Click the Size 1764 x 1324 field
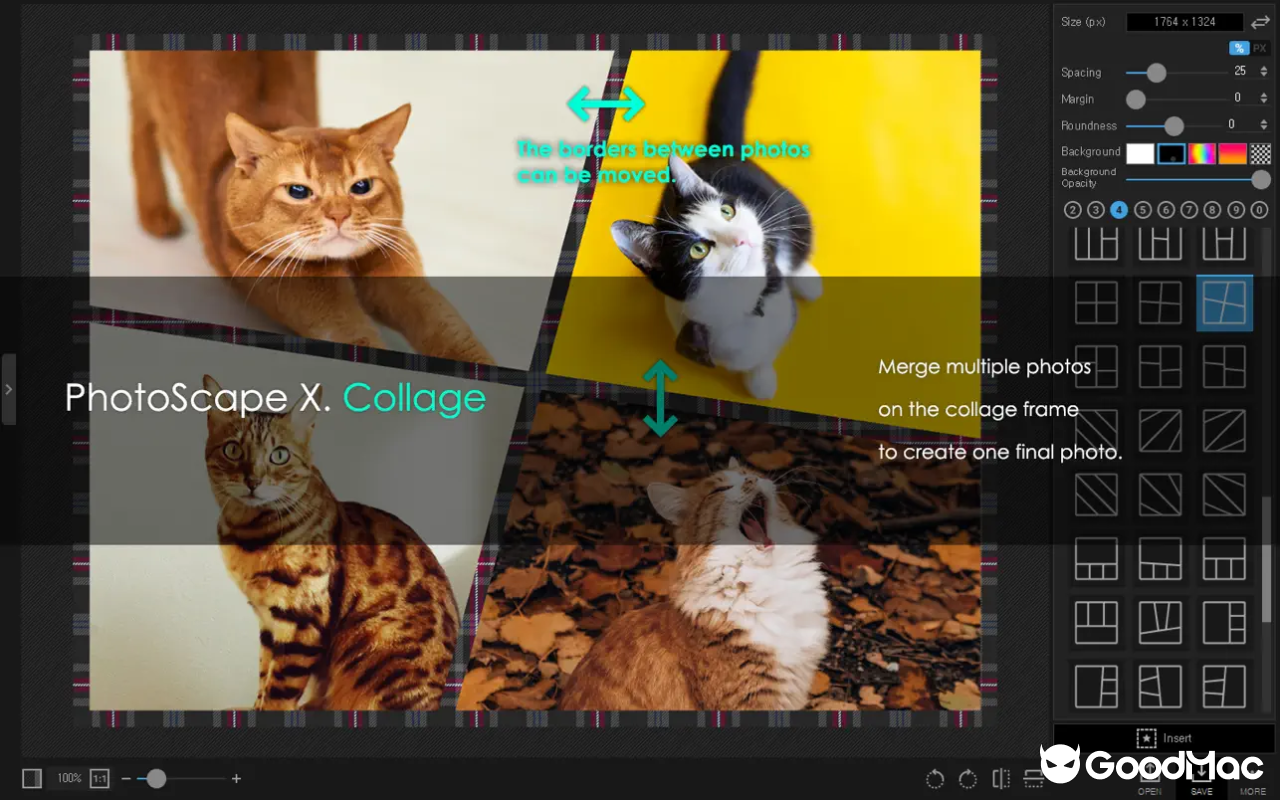The height and width of the screenshot is (800, 1280). point(1185,22)
